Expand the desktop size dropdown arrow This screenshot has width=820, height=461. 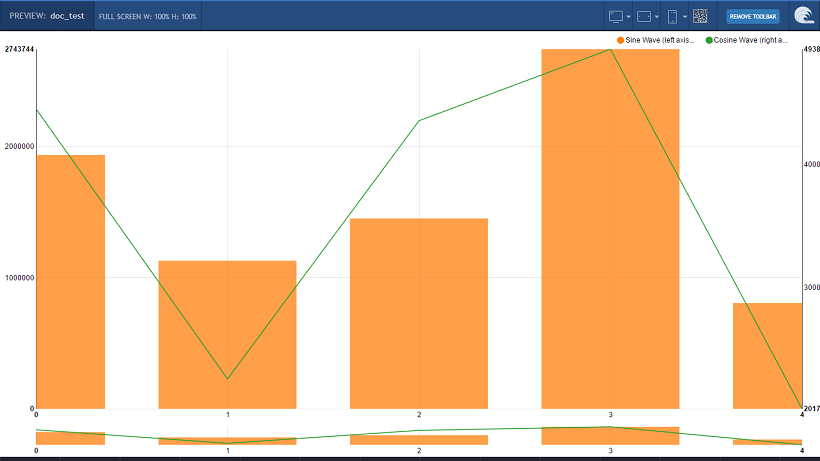point(628,17)
